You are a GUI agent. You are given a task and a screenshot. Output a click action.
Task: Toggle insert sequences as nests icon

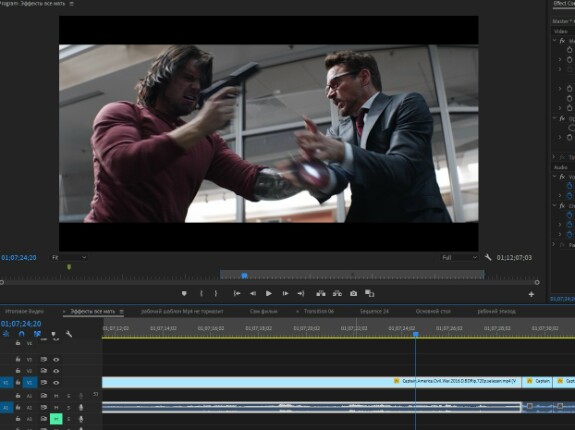tap(6, 334)
